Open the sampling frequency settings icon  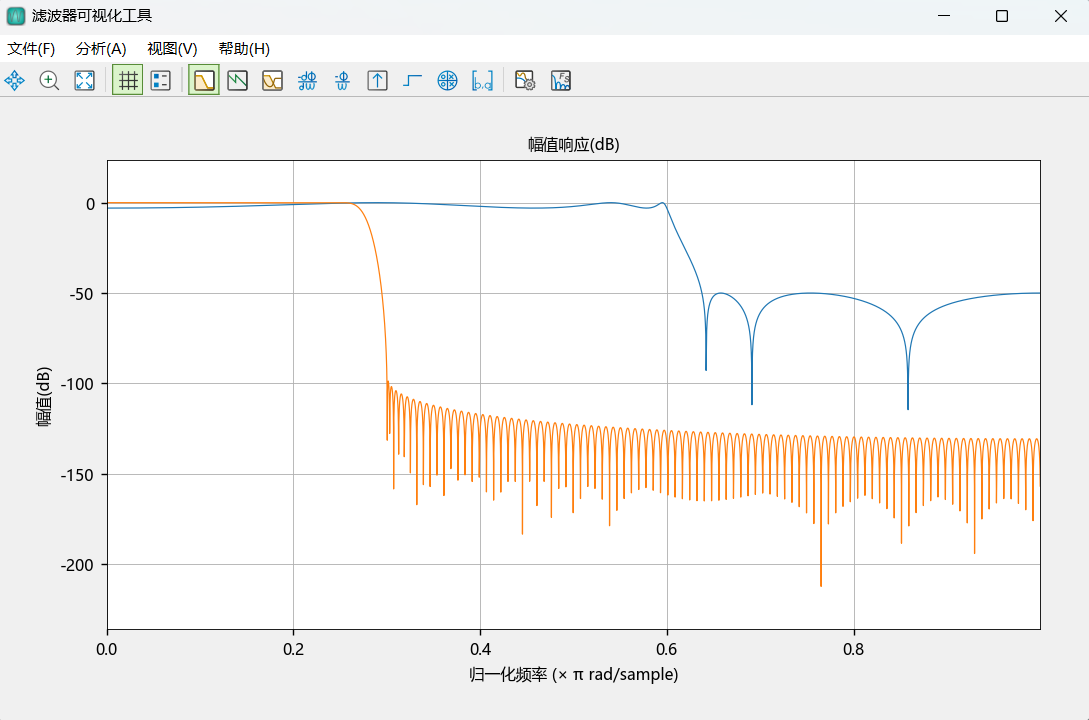pyautogui.click(x=560, y=81)
